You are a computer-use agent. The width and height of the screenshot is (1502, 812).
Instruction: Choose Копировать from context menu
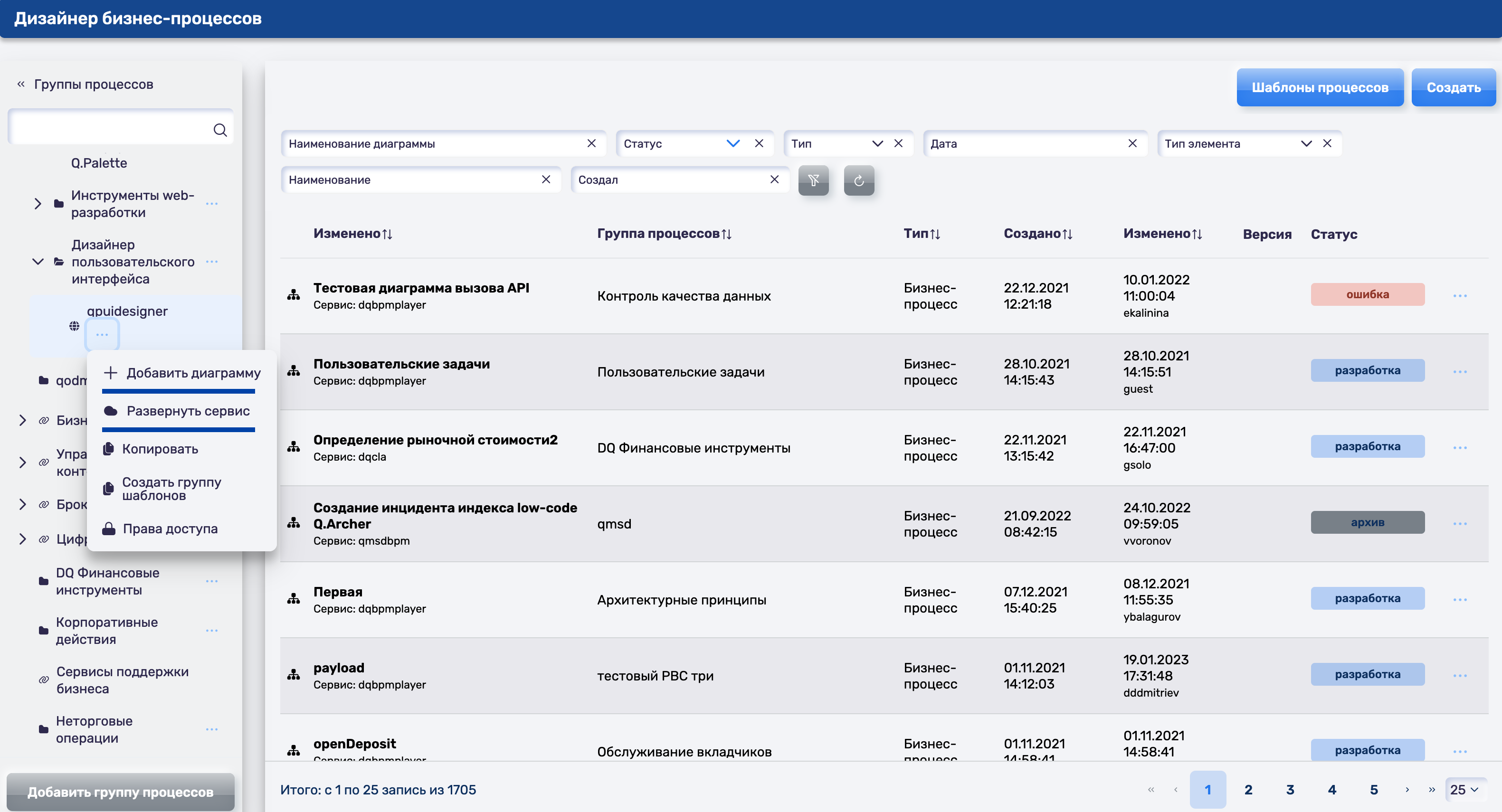point(151,449)
